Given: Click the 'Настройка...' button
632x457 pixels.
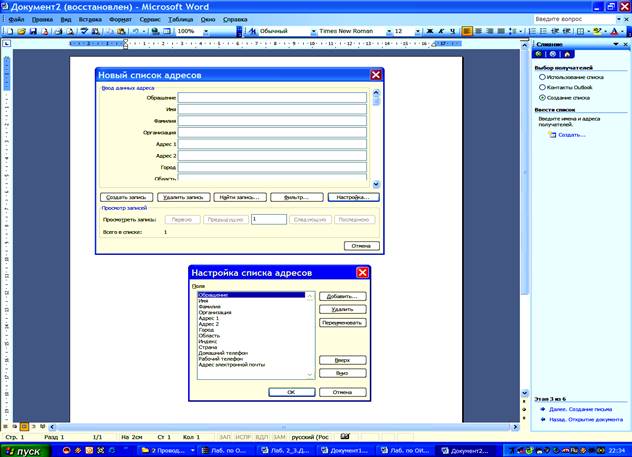Looking at the screenshot, I should [353, 197].
